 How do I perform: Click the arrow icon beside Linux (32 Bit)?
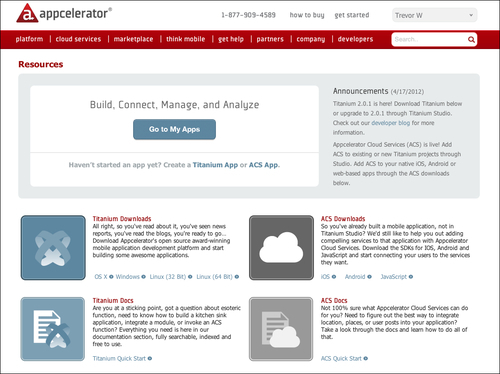click(x=190, y=277)
